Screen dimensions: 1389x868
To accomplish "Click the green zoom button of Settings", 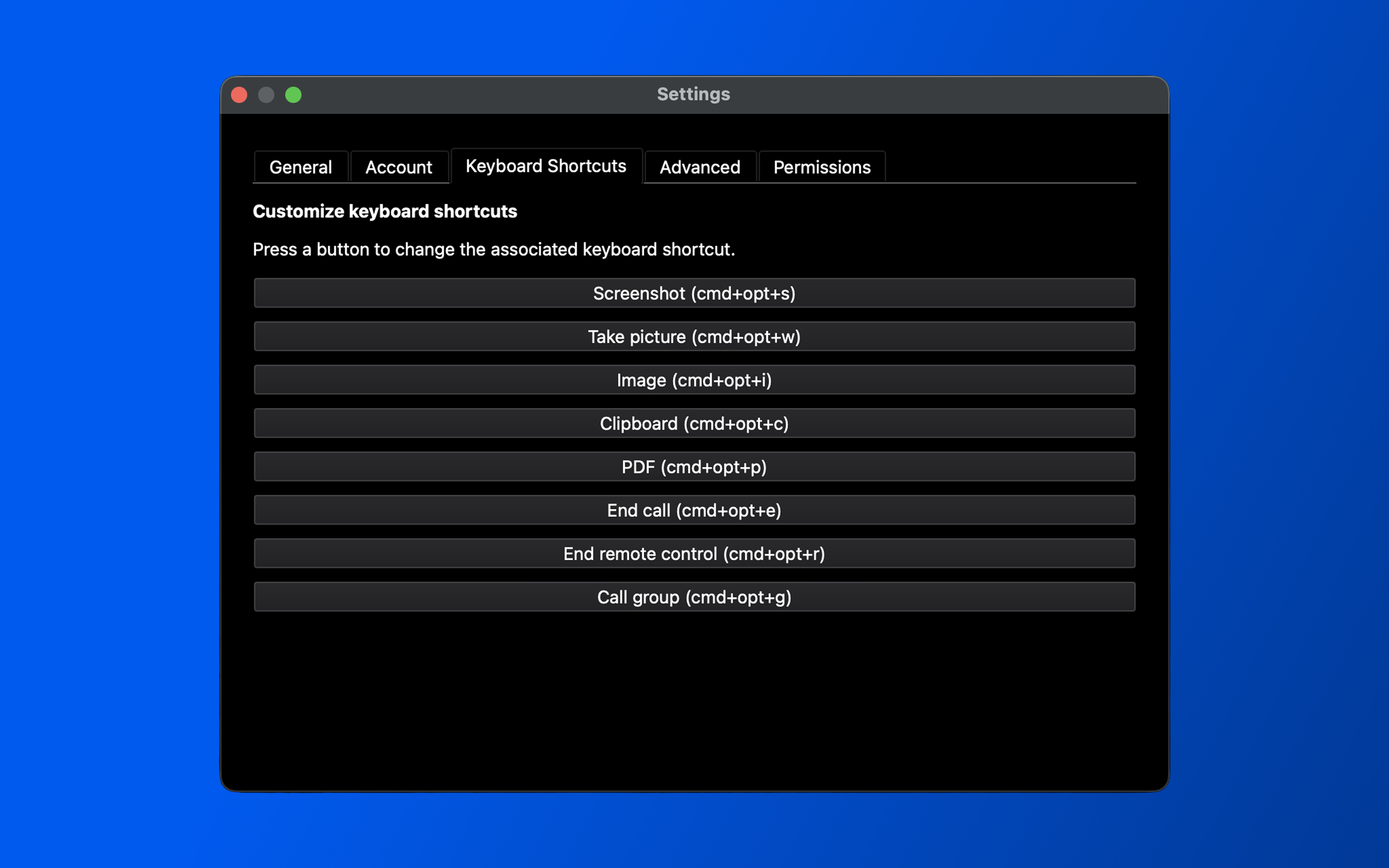I will 293,95.
